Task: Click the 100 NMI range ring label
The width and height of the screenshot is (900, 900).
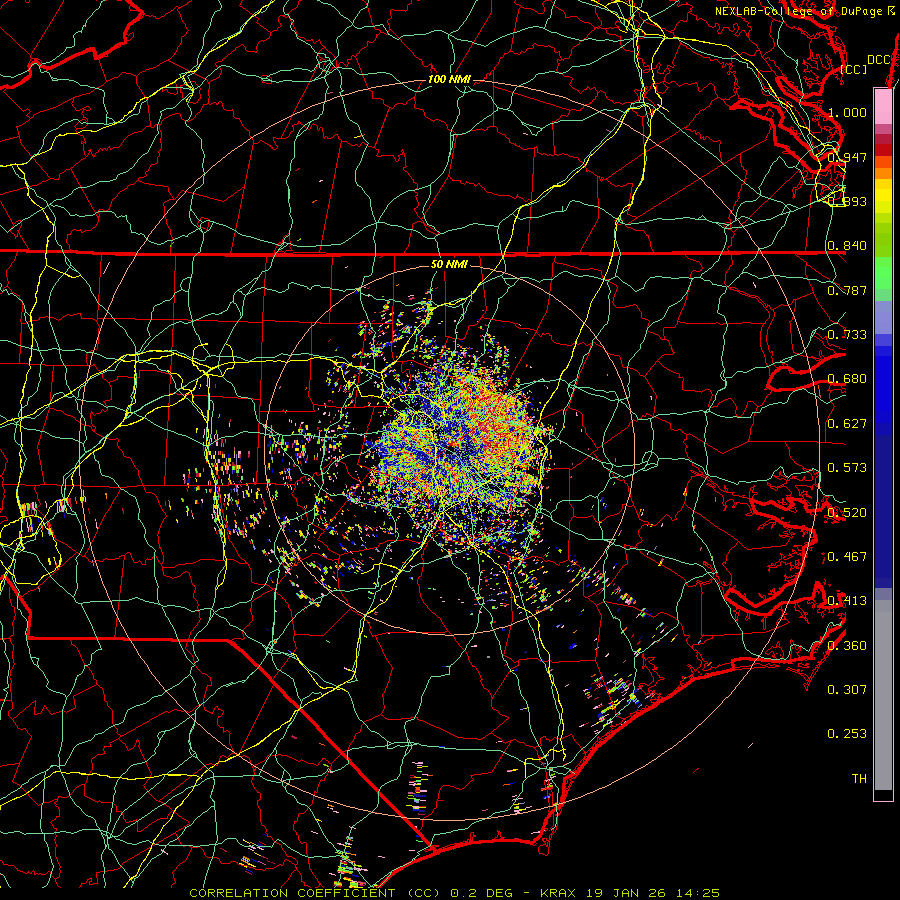Action: coord(449,79)
